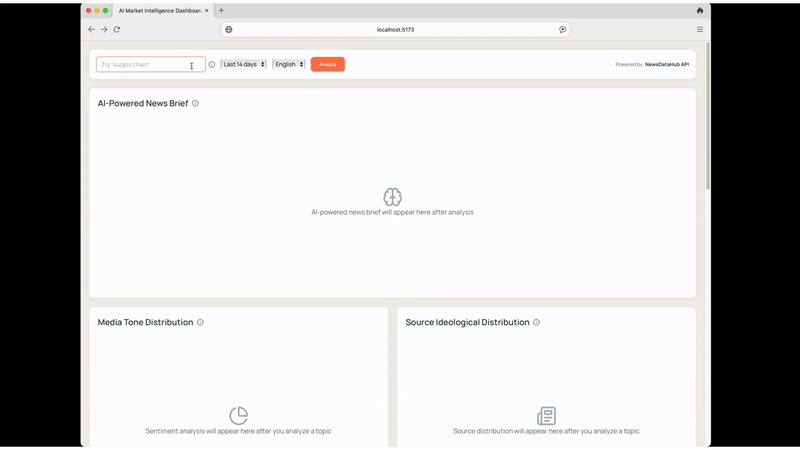This screenshot has width=800, height=450.
Task: Click the browser forward arrow
Action: click(x=104, y=30)
